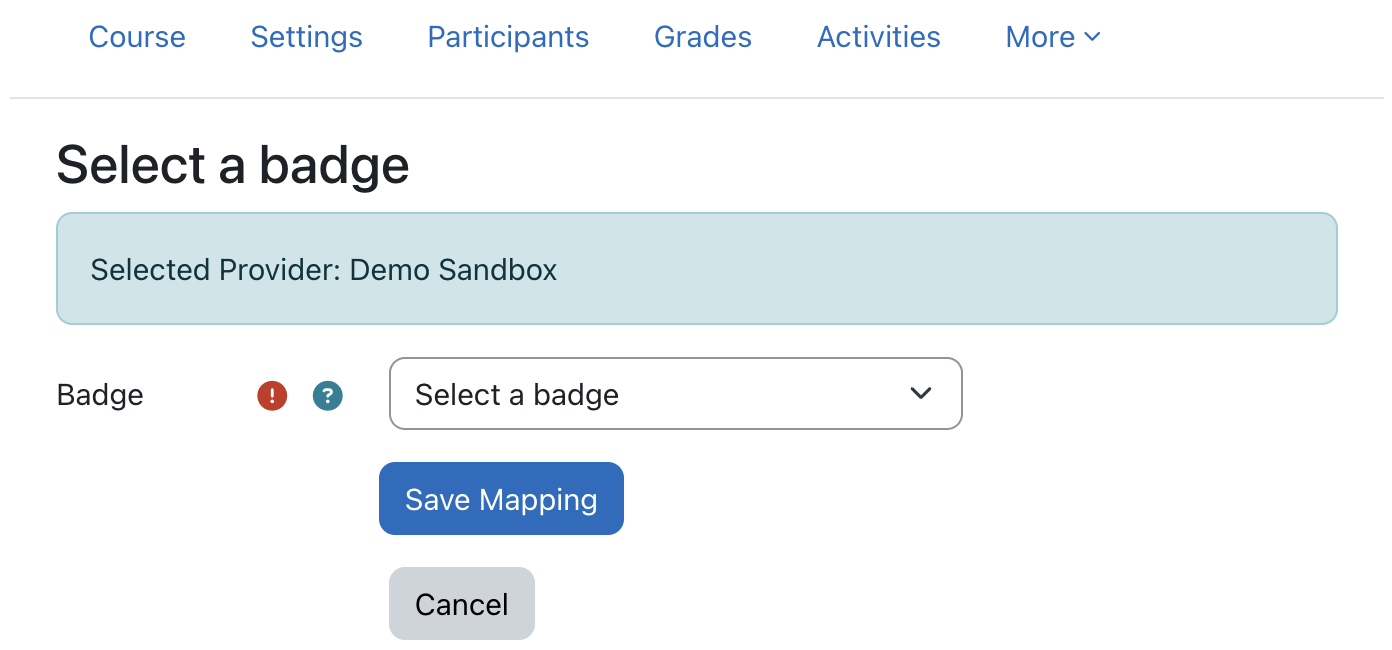Open the badge selection combo box
1392x650 pixels.
[x=675, y=393]
